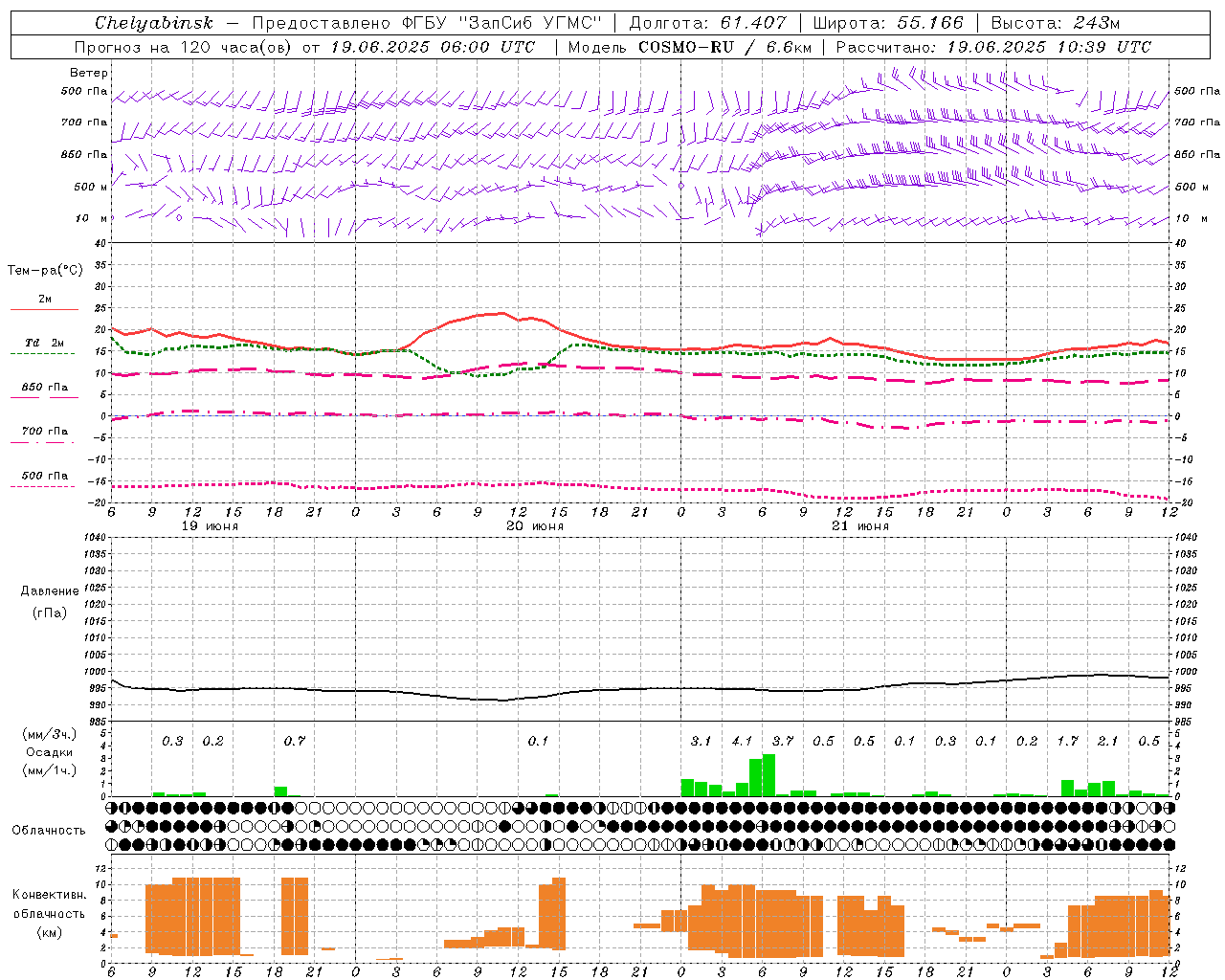Click the Осадки precipitation label

pyautogui.click(x=50, y=752)
